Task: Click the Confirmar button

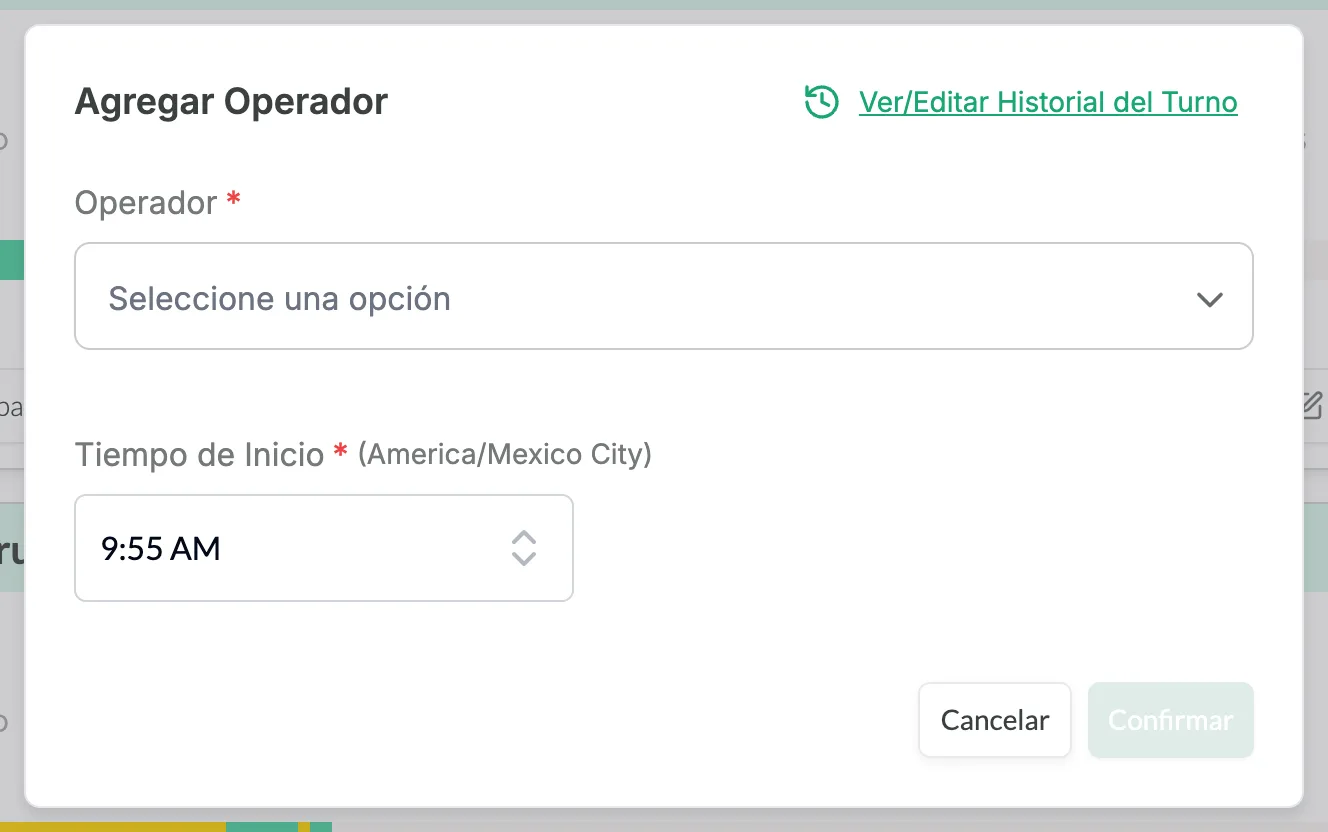Action: (1171, 720)
